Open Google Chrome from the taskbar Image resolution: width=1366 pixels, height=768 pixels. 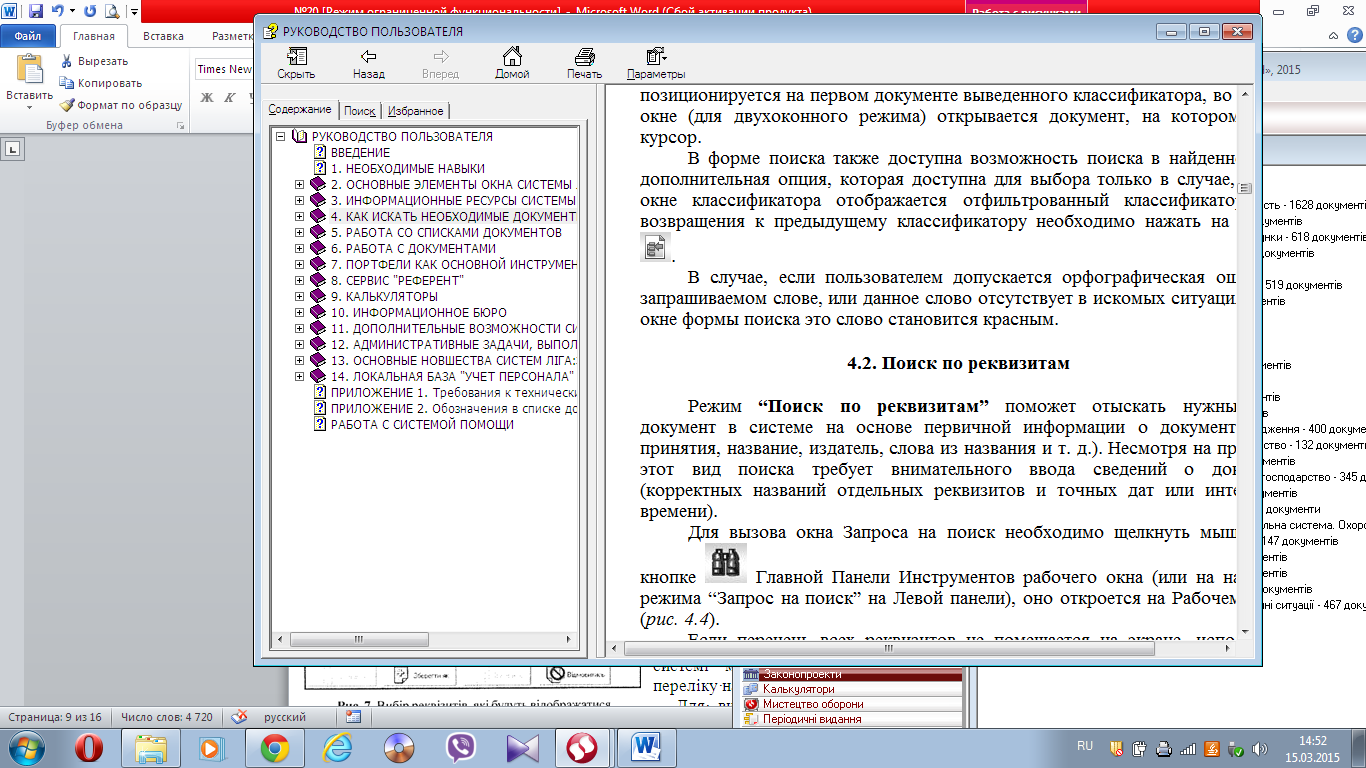tap(275, 748)
